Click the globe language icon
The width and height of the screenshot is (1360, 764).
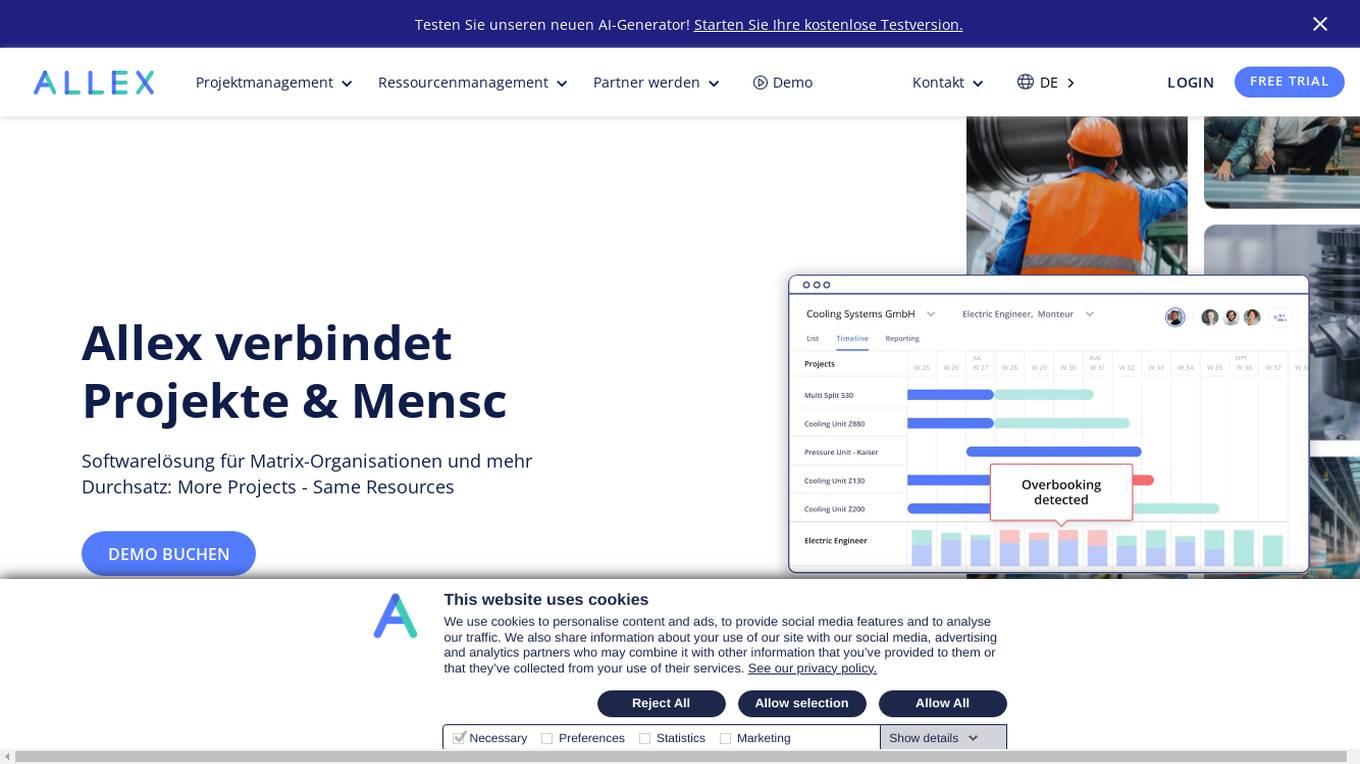pyautogui.click(x=1025, y=82)
